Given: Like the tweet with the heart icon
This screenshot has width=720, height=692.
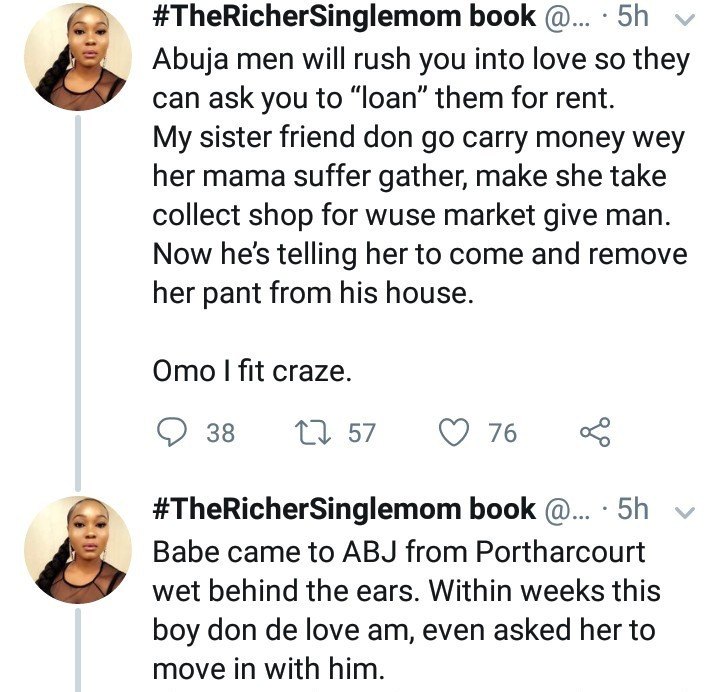Looking at the screenshot, I should click(x=455, y=432).
